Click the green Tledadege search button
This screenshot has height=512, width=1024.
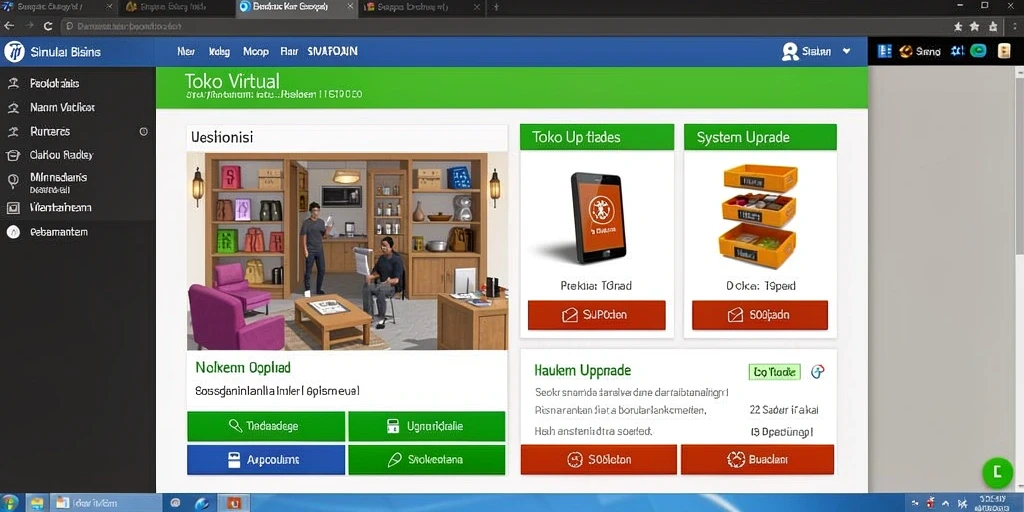tap(266, 426)
